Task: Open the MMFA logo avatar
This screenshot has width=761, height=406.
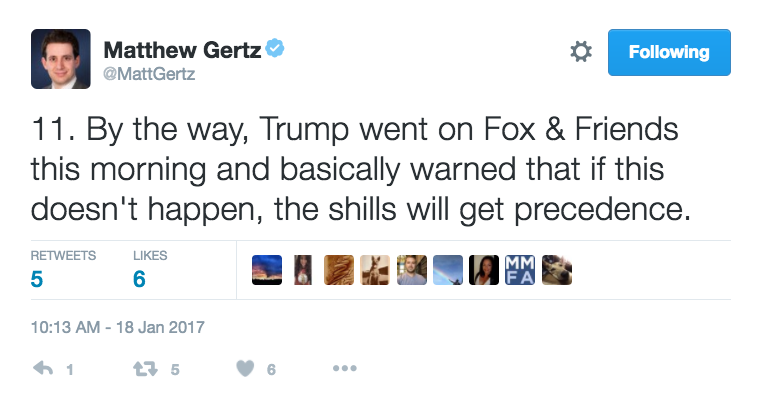Action: click(521, 269)
